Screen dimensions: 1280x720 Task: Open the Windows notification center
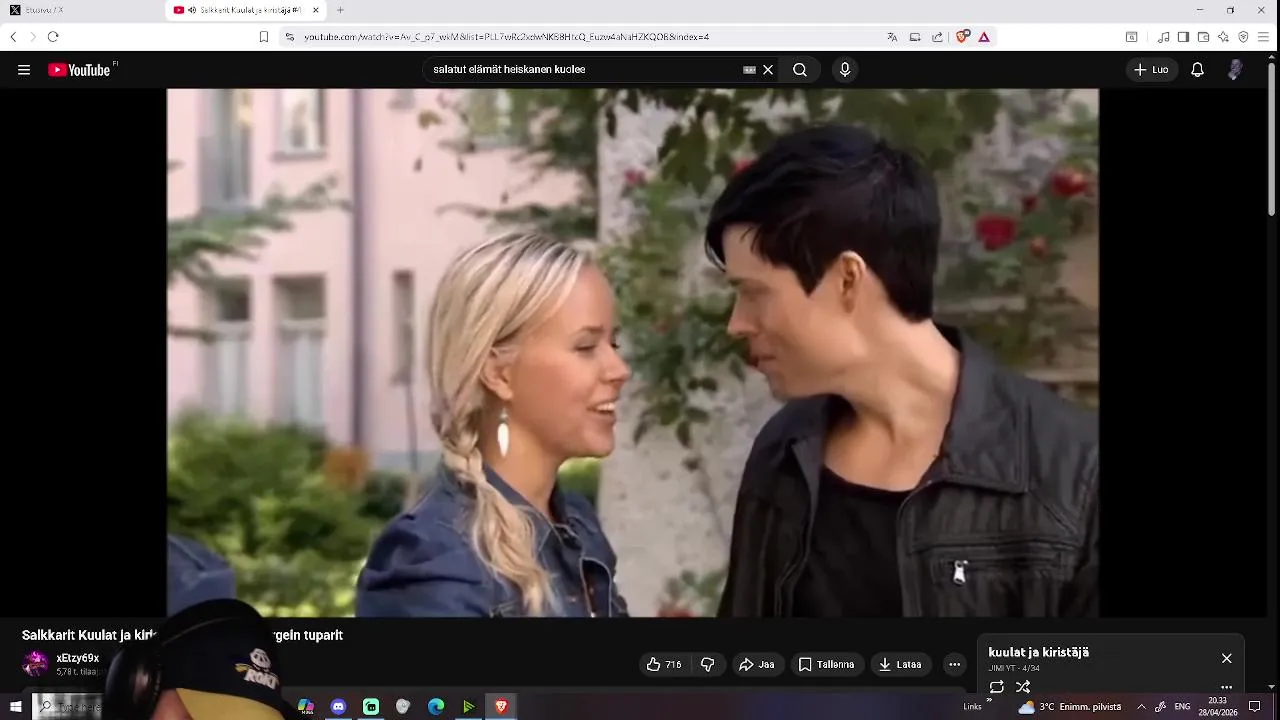click(1255, 706)
